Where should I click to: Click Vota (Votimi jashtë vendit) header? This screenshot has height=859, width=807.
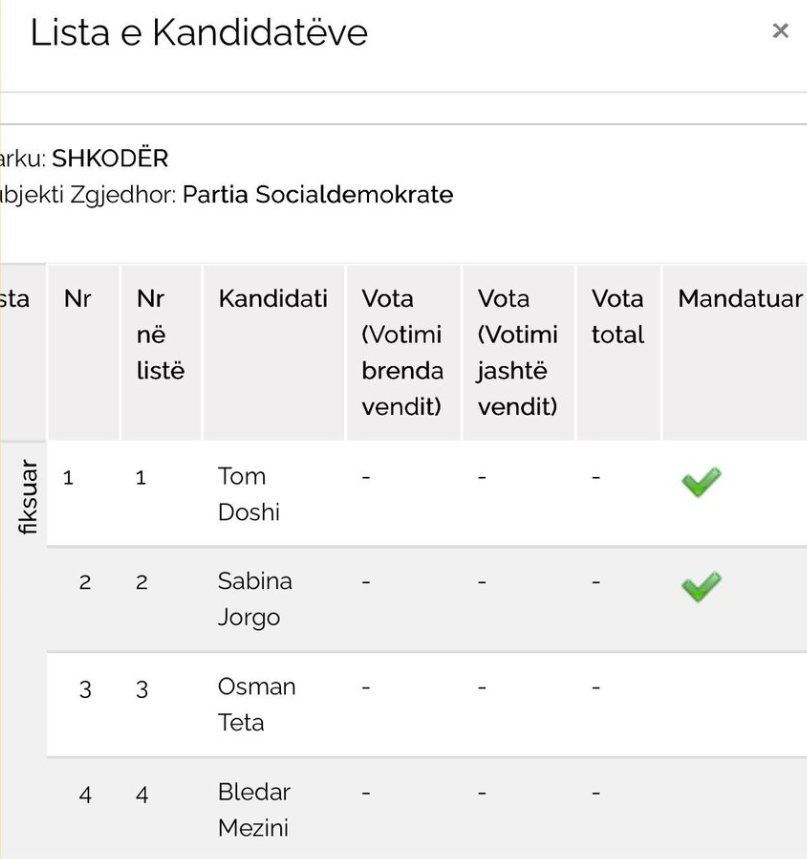pyautogui.click(x=517, y=352)
